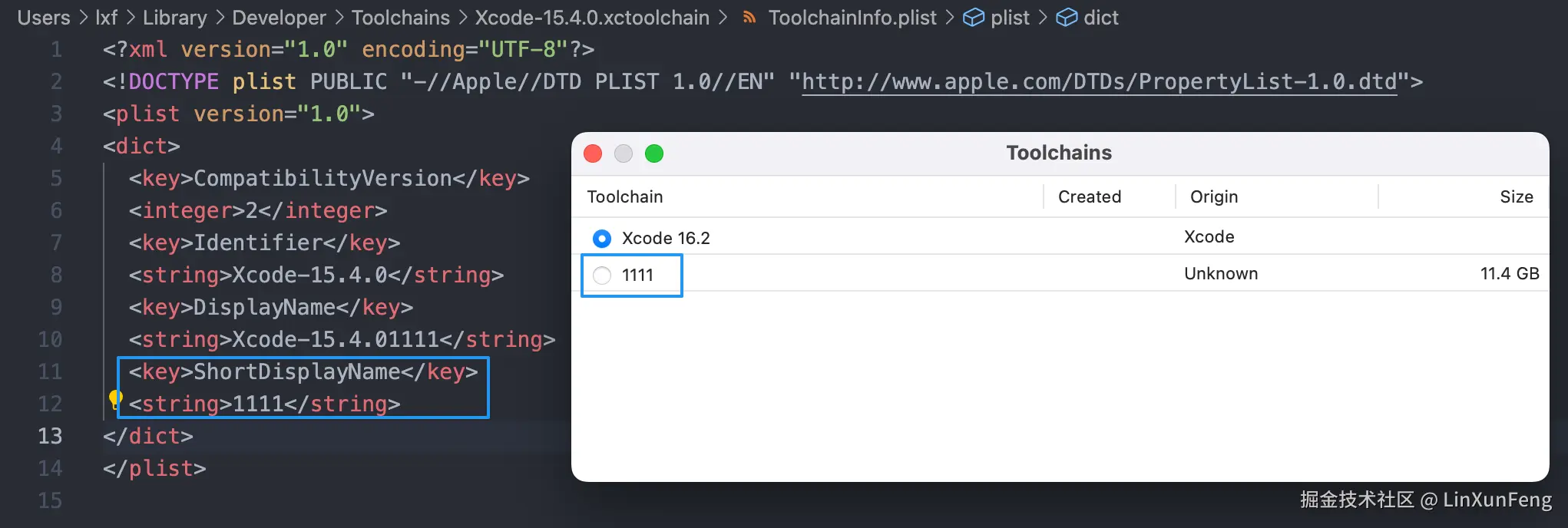Select the 1111 toolchain radio button
Image resolution: width=1568 pixels, height=528 pixels.
tap(602, 276)
